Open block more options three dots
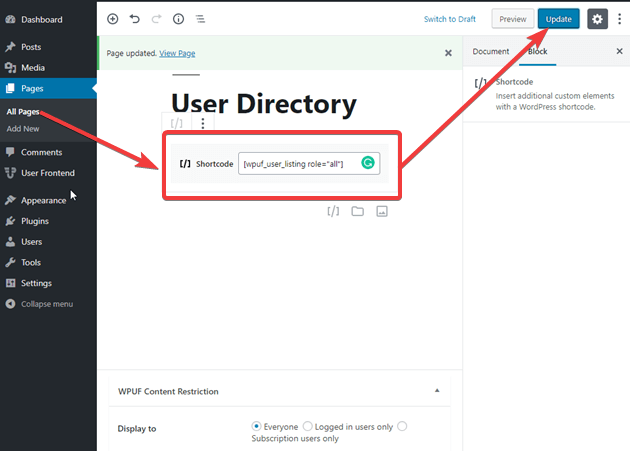Screen dimensions: 630x451 point(203,123)
